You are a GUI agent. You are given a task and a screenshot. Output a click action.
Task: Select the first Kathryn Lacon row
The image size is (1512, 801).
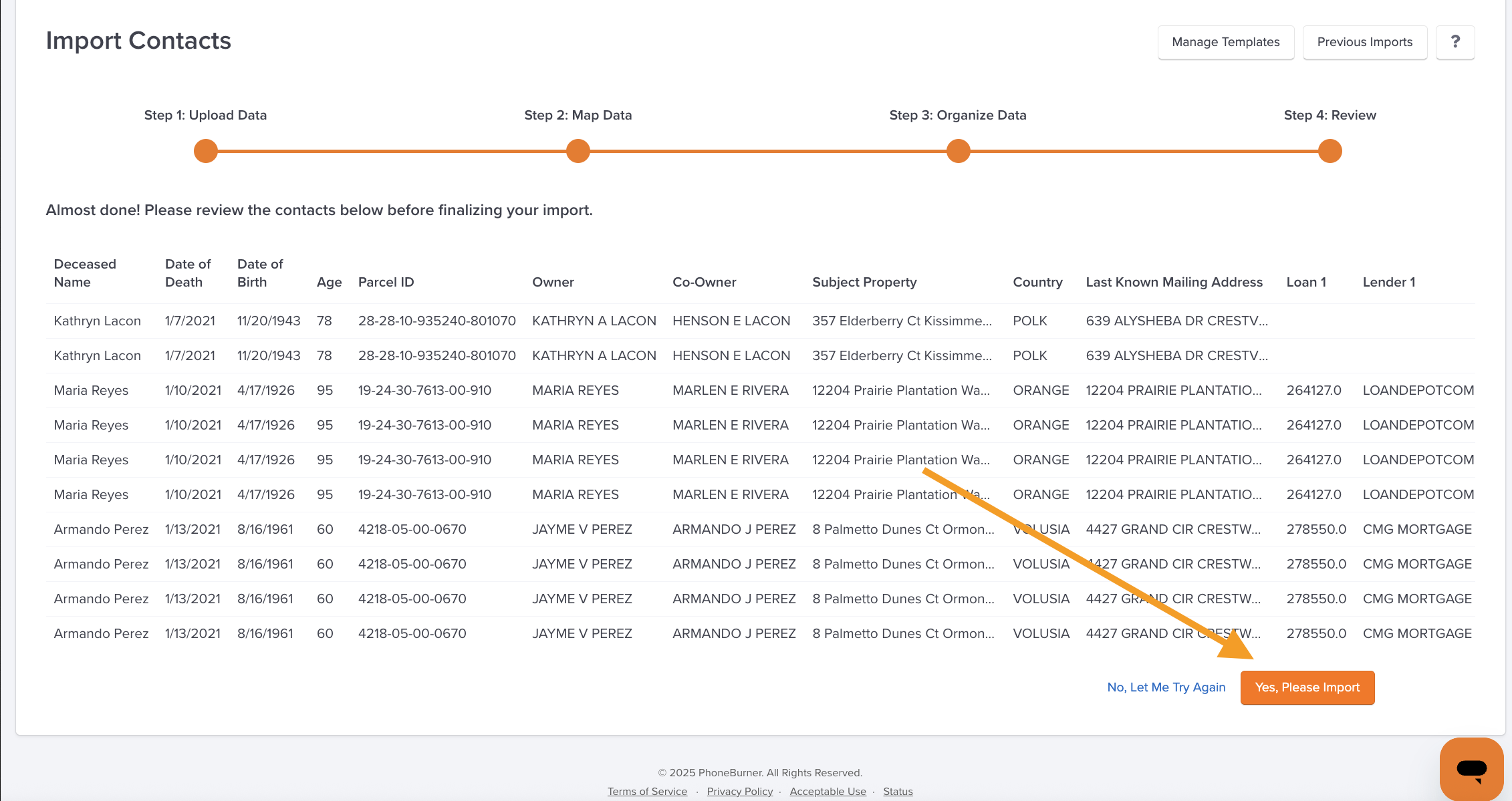[97, 321]
